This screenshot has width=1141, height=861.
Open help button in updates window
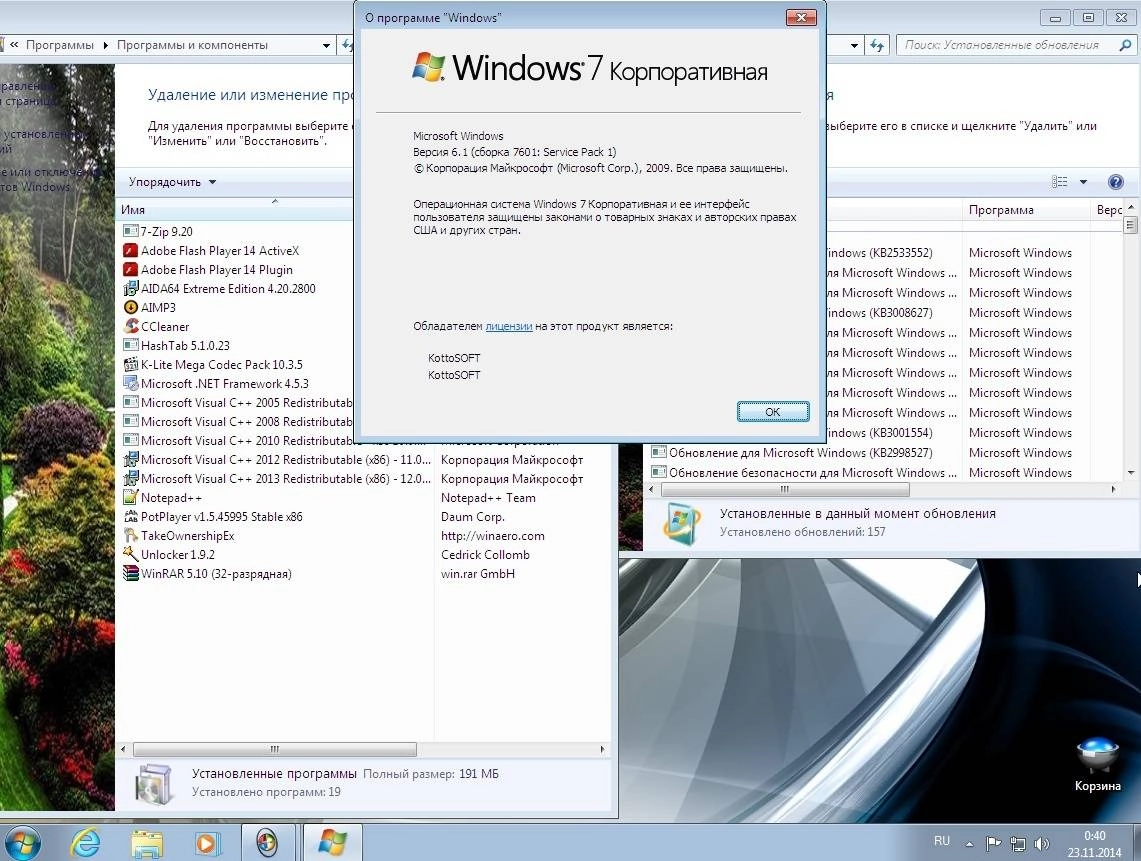[x=1116, y=182]
